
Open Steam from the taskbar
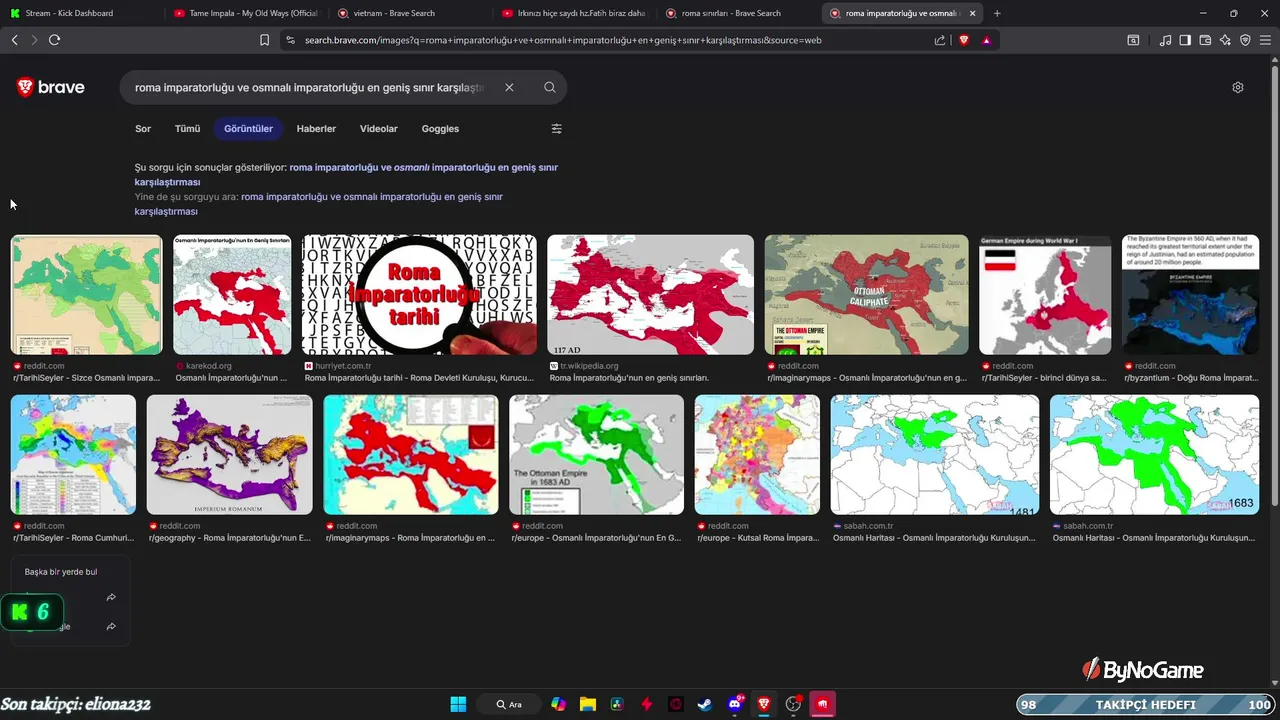point(705,704)
